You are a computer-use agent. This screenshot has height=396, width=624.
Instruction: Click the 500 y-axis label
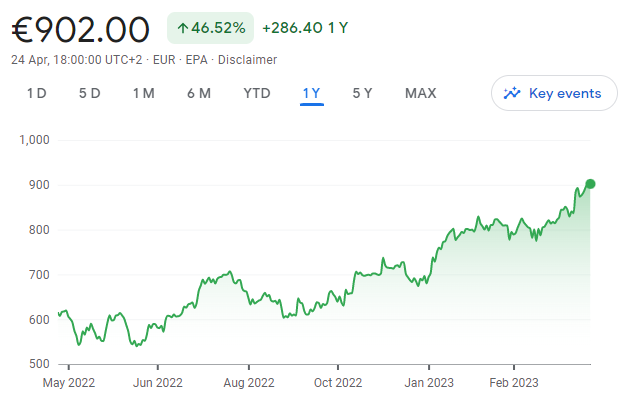39,364
